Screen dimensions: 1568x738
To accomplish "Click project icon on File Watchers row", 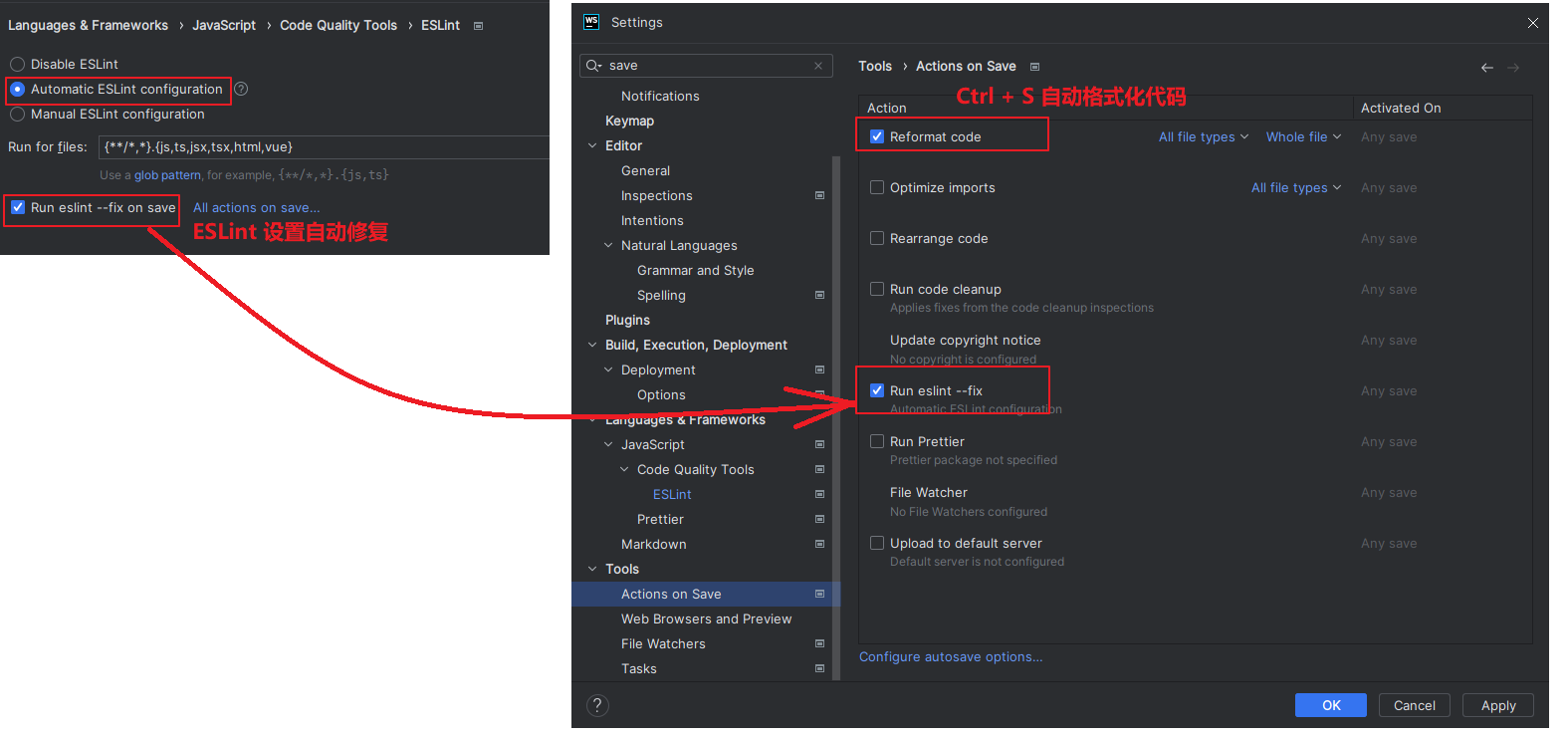I will click(820, 643).
